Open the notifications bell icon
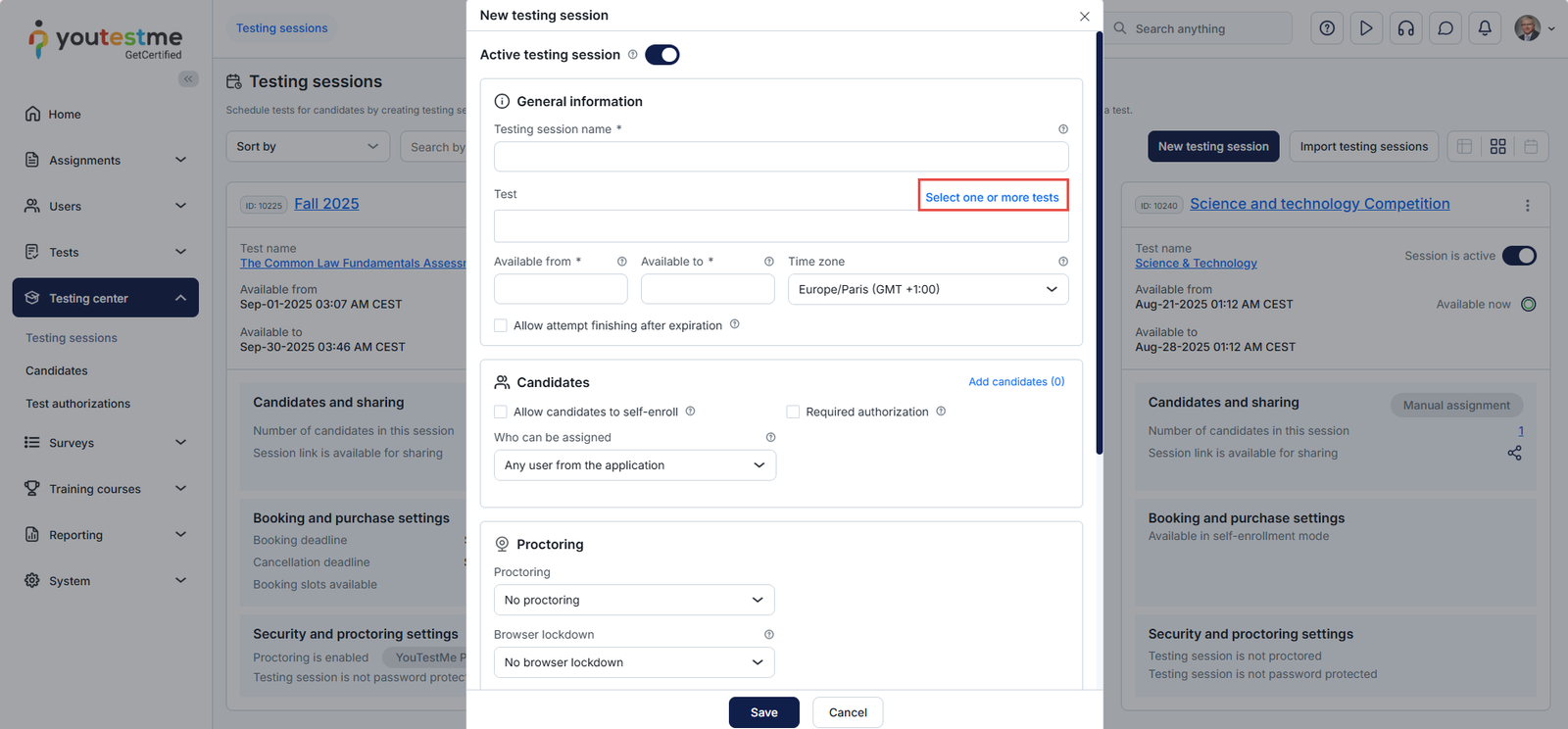1568x729 pixels. point(1485,28)
